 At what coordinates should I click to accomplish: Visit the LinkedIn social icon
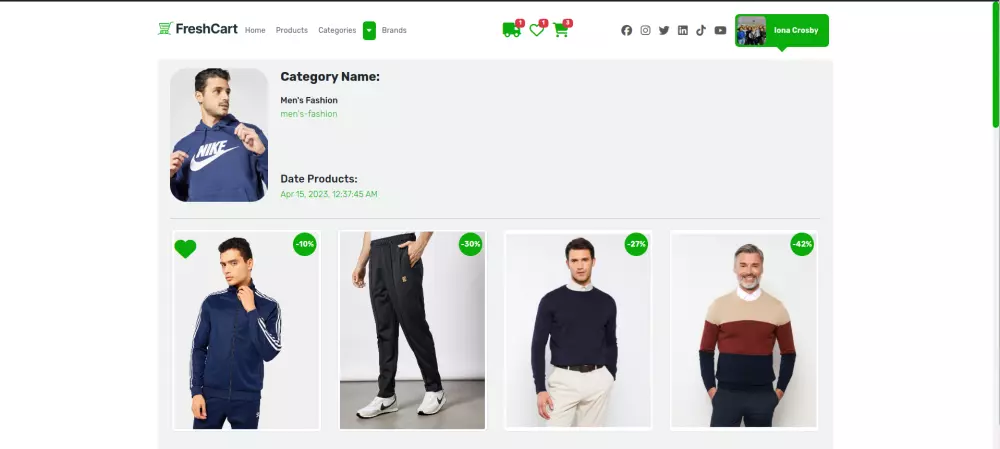(x=682, y=31)
